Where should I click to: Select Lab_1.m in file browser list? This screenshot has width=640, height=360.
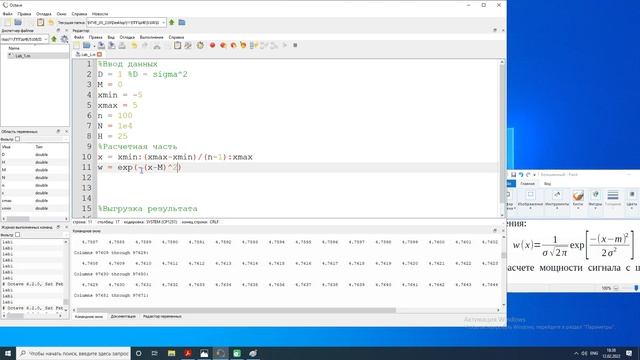(23, 56)
